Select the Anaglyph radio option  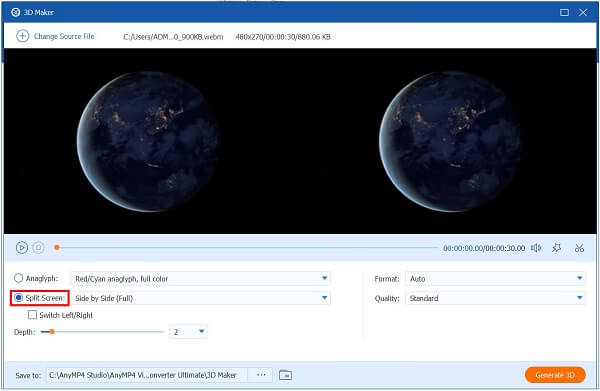(x=18, y=278)
